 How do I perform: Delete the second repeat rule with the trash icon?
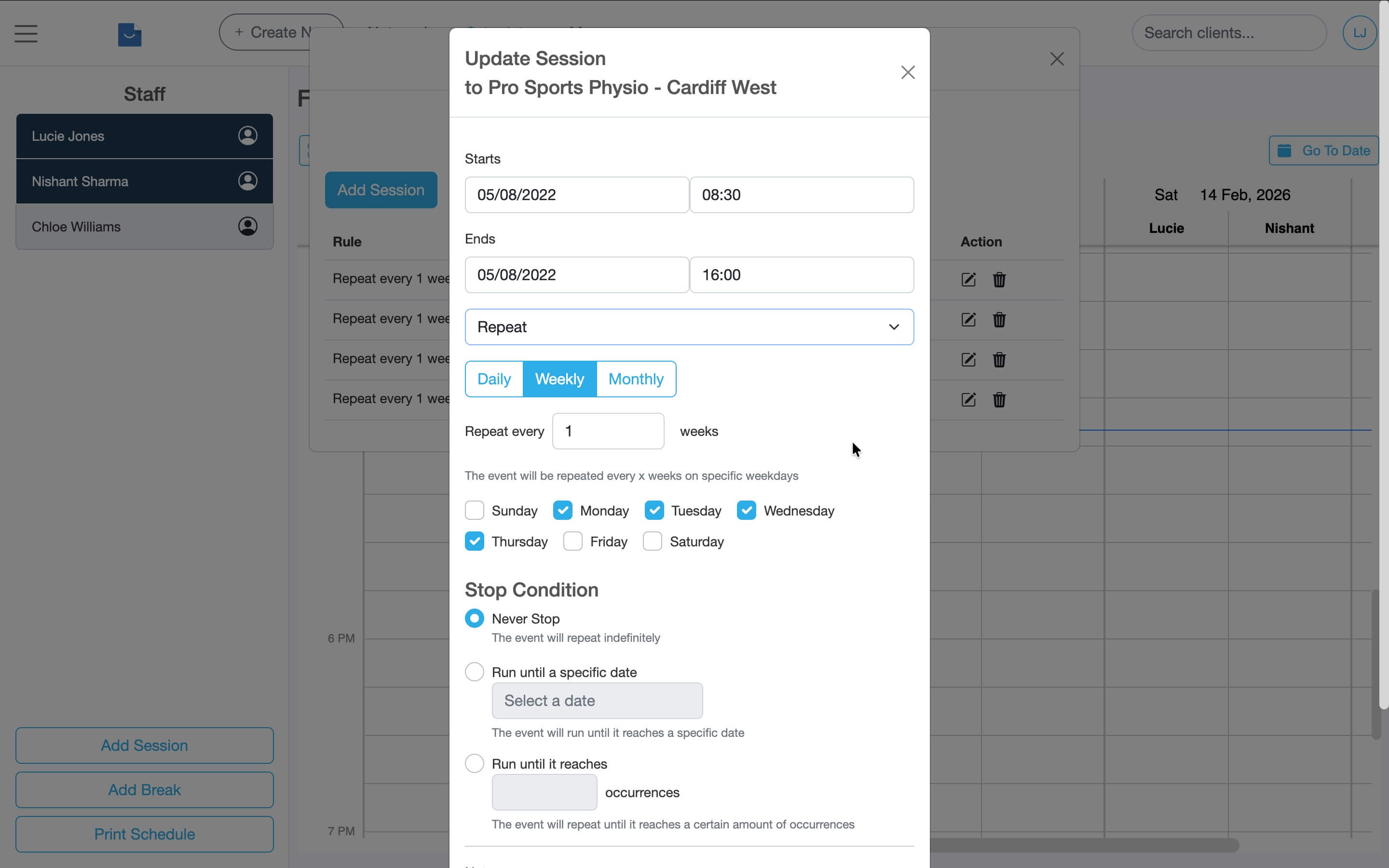999,320
